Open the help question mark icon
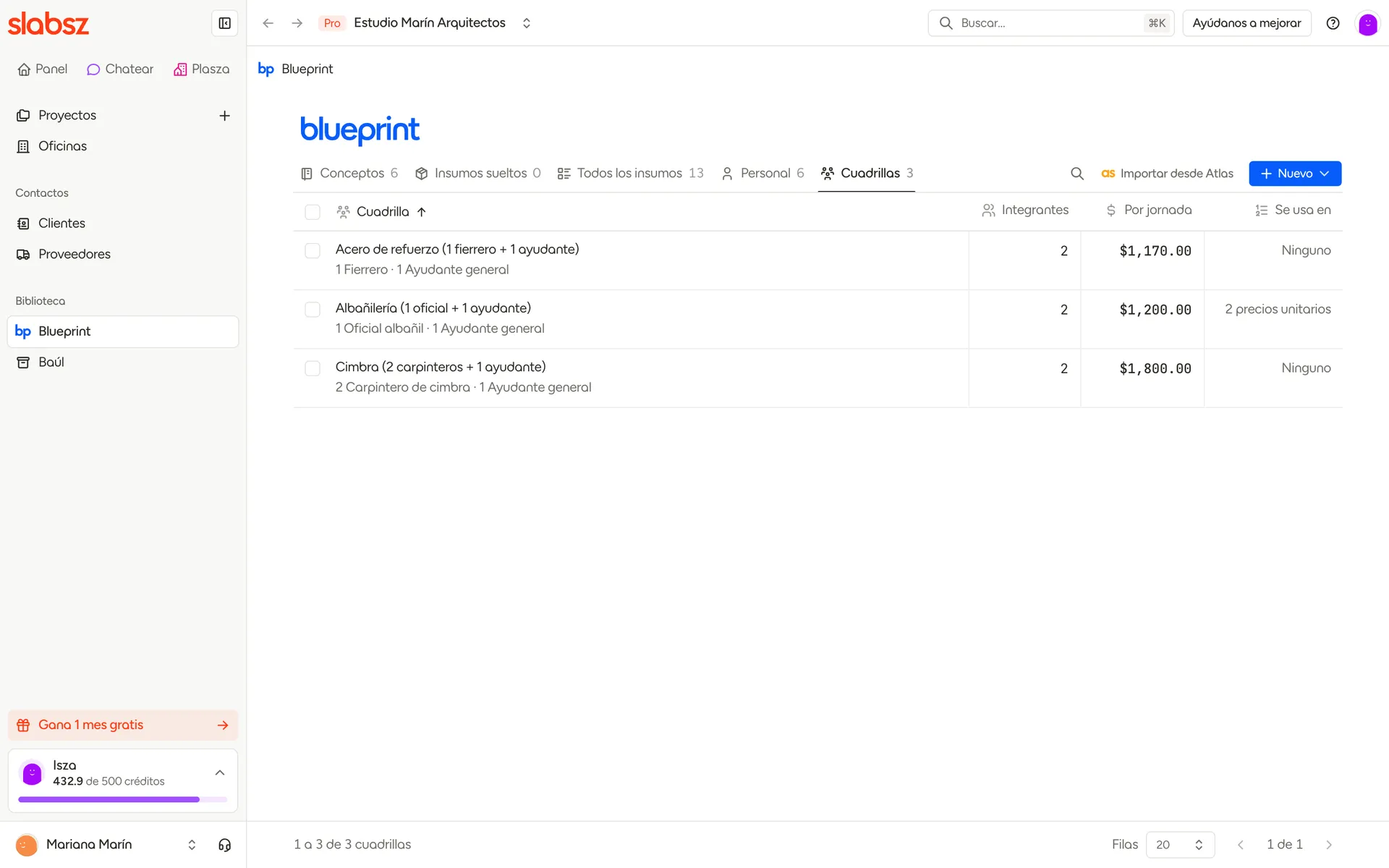Image resolution: width=1389 pixels, height=868 pixels. 1333,23
